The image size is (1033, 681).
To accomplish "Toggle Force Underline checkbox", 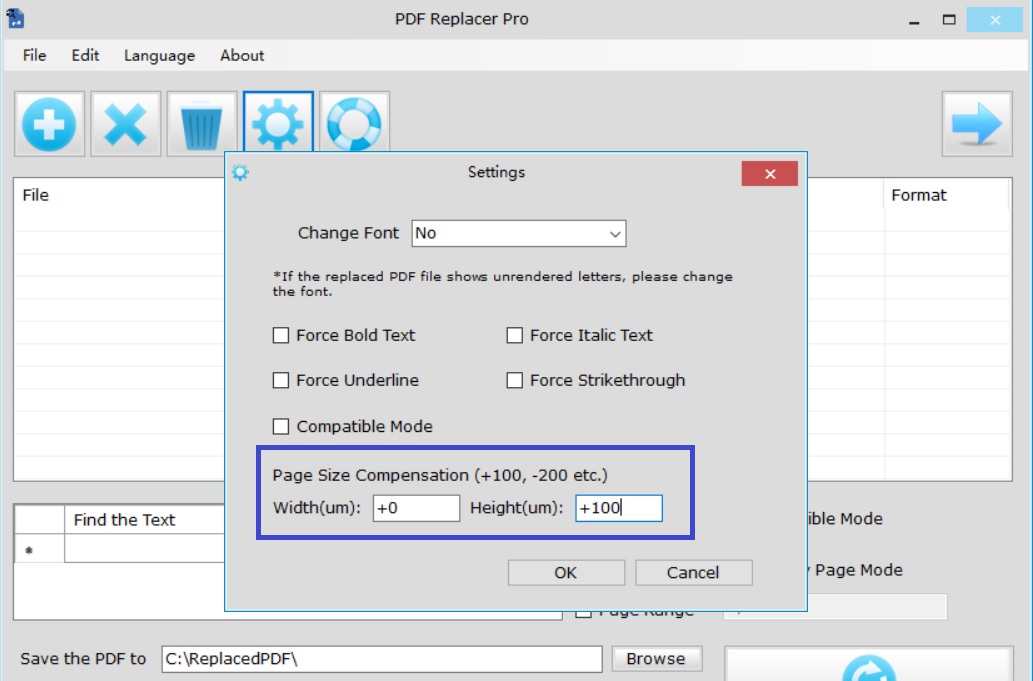I will pyautogui.click(x=281, y=381).
